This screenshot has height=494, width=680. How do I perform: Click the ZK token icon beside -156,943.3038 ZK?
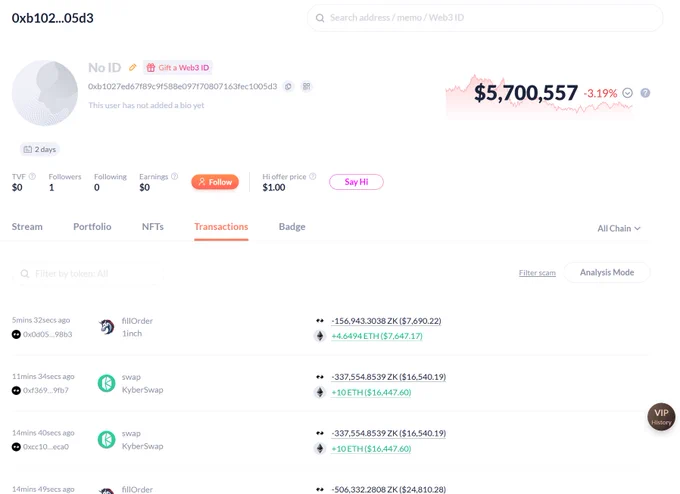coord(320,321)
